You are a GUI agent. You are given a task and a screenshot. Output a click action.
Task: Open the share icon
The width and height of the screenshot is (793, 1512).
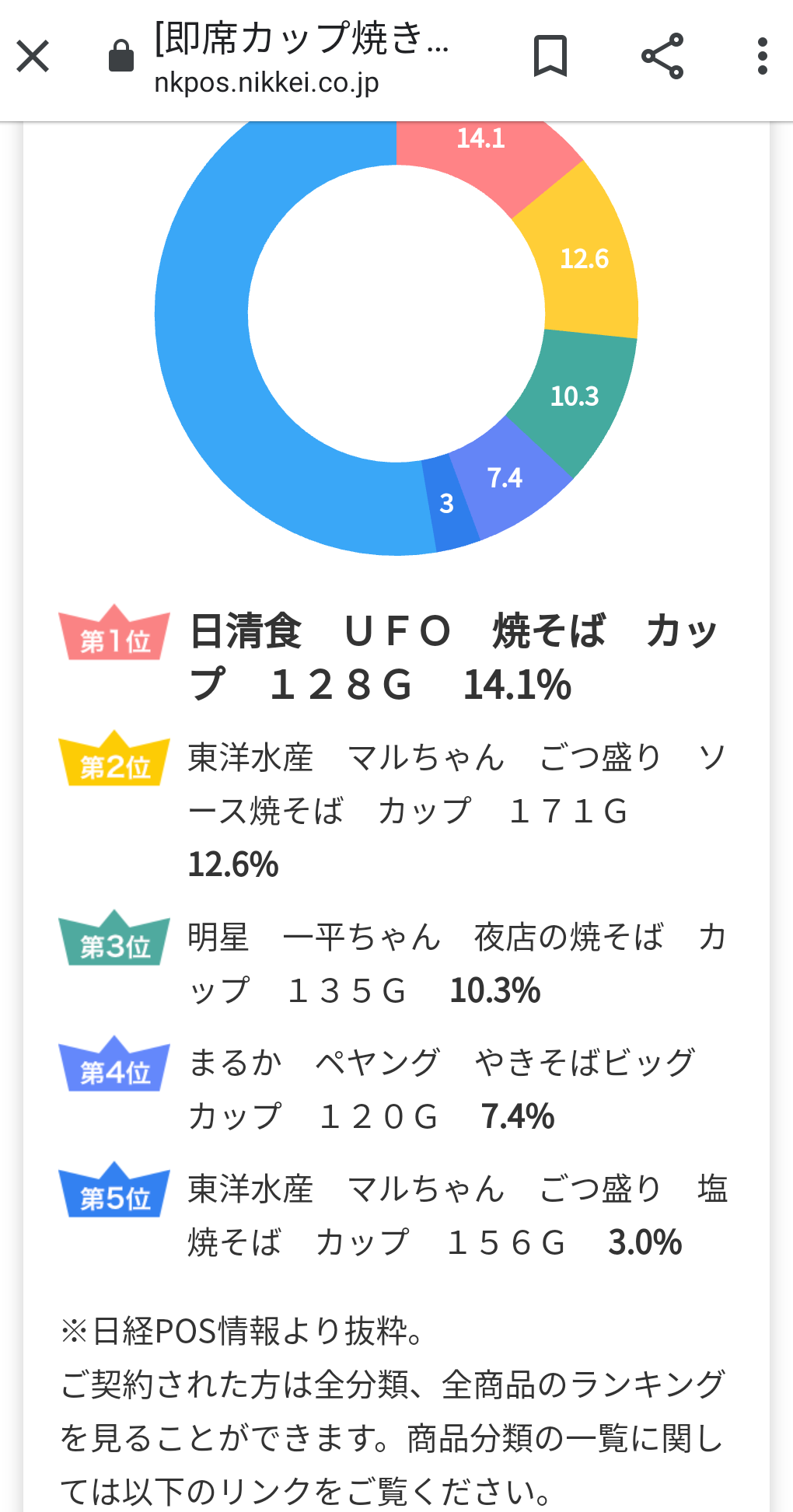662,56
